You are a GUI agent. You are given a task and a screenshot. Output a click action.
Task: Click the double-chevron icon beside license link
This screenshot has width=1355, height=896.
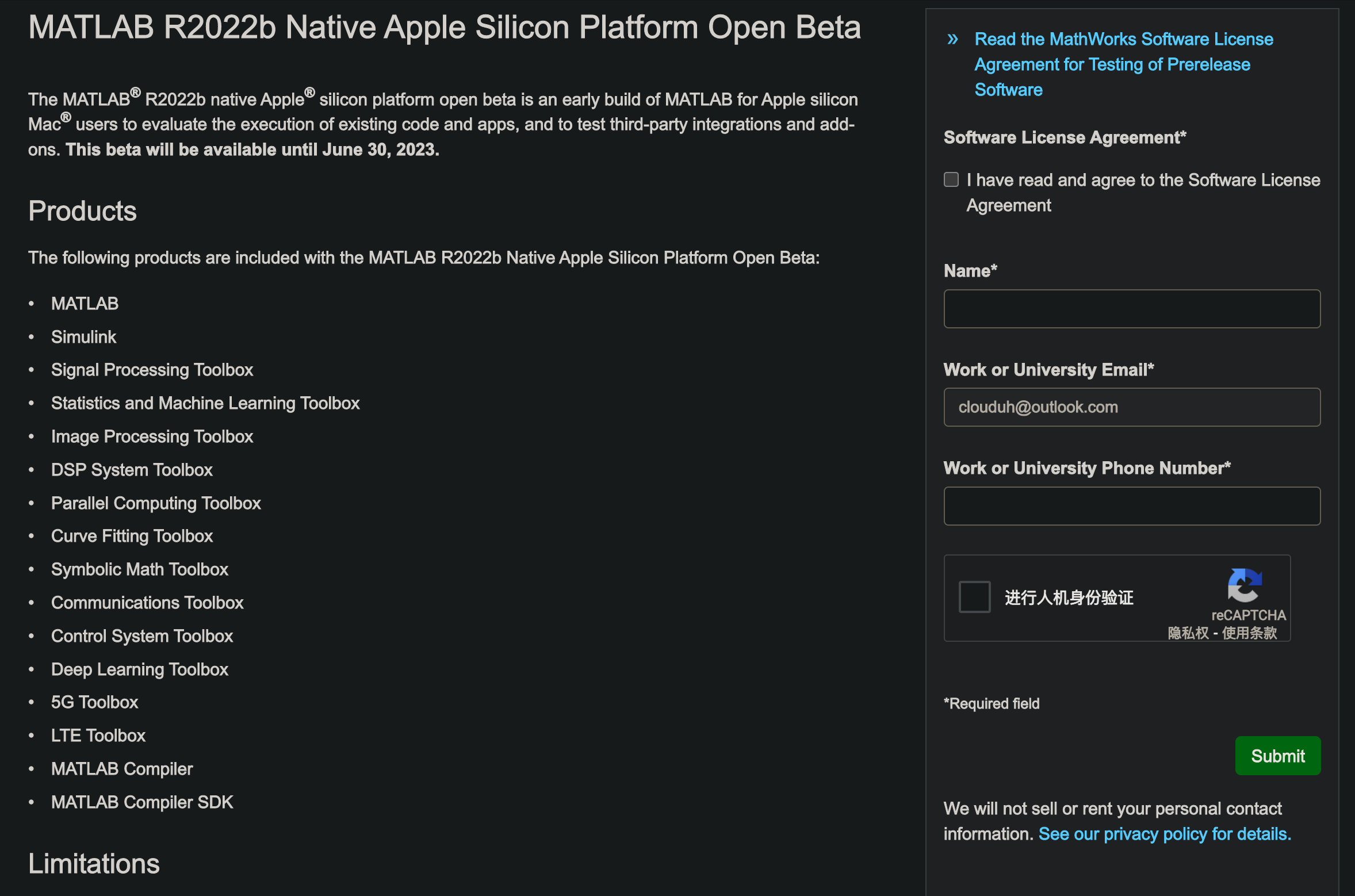952,39
